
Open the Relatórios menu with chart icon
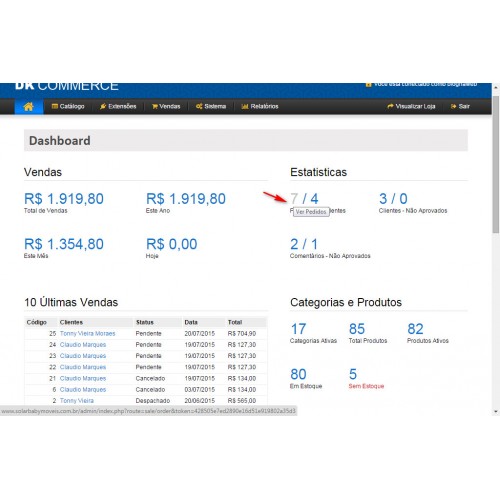260,106
